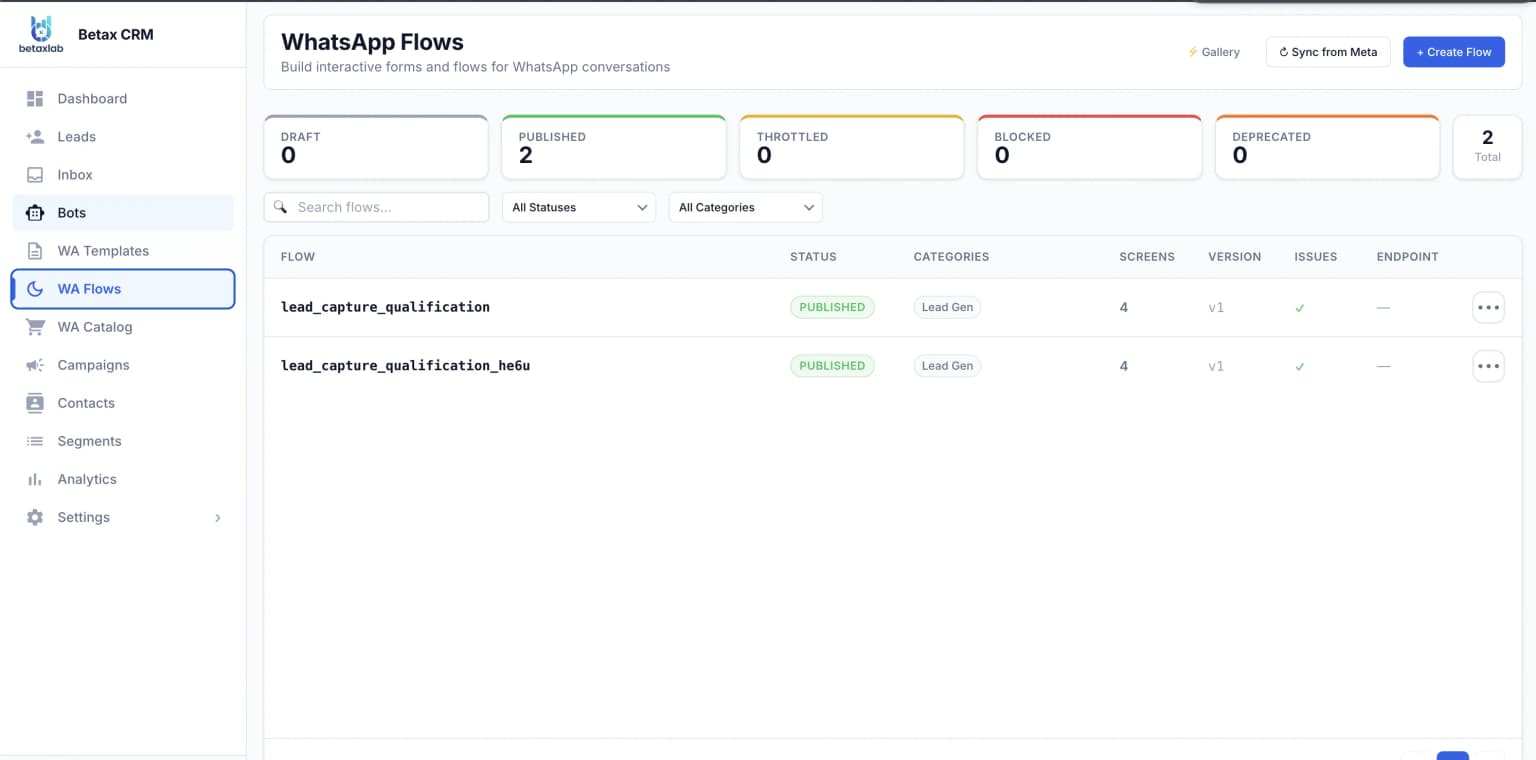The width and height of the screenshot is (1536, 760).
Task: Open WA Catalog from sidebar
Action: [123, 327]
